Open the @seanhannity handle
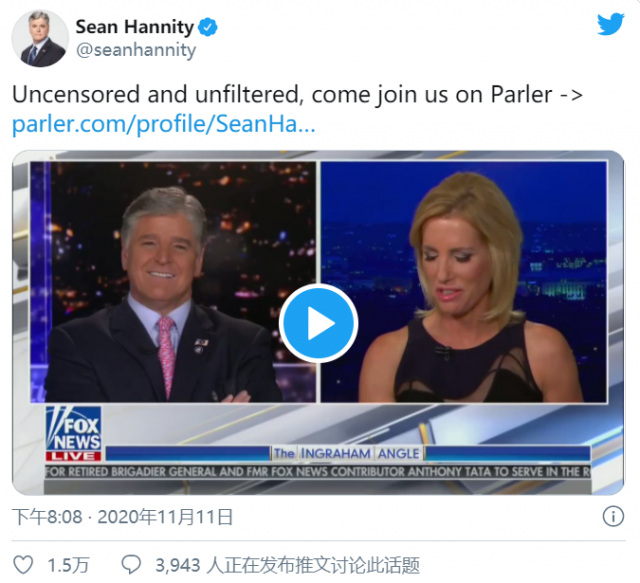640x583 pixels. pyautogui.click(x=136, y=50)
